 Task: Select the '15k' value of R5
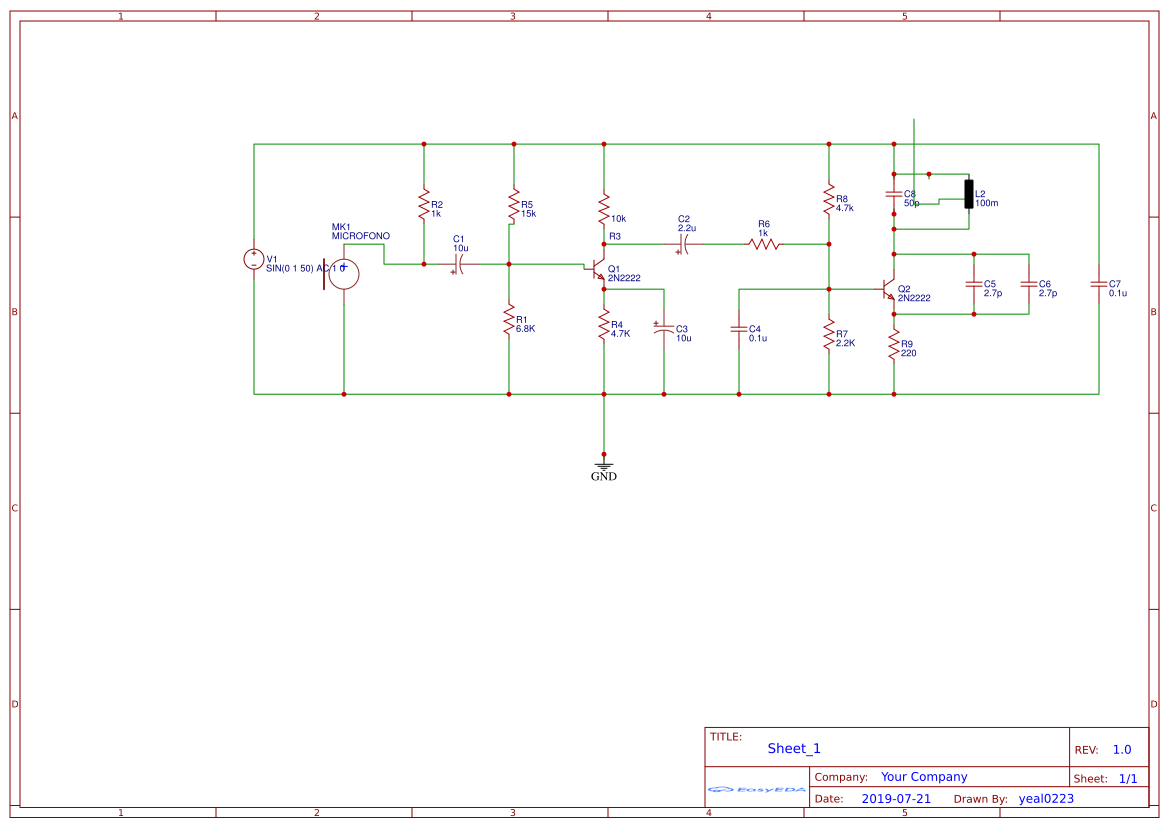tap(529, 214)
